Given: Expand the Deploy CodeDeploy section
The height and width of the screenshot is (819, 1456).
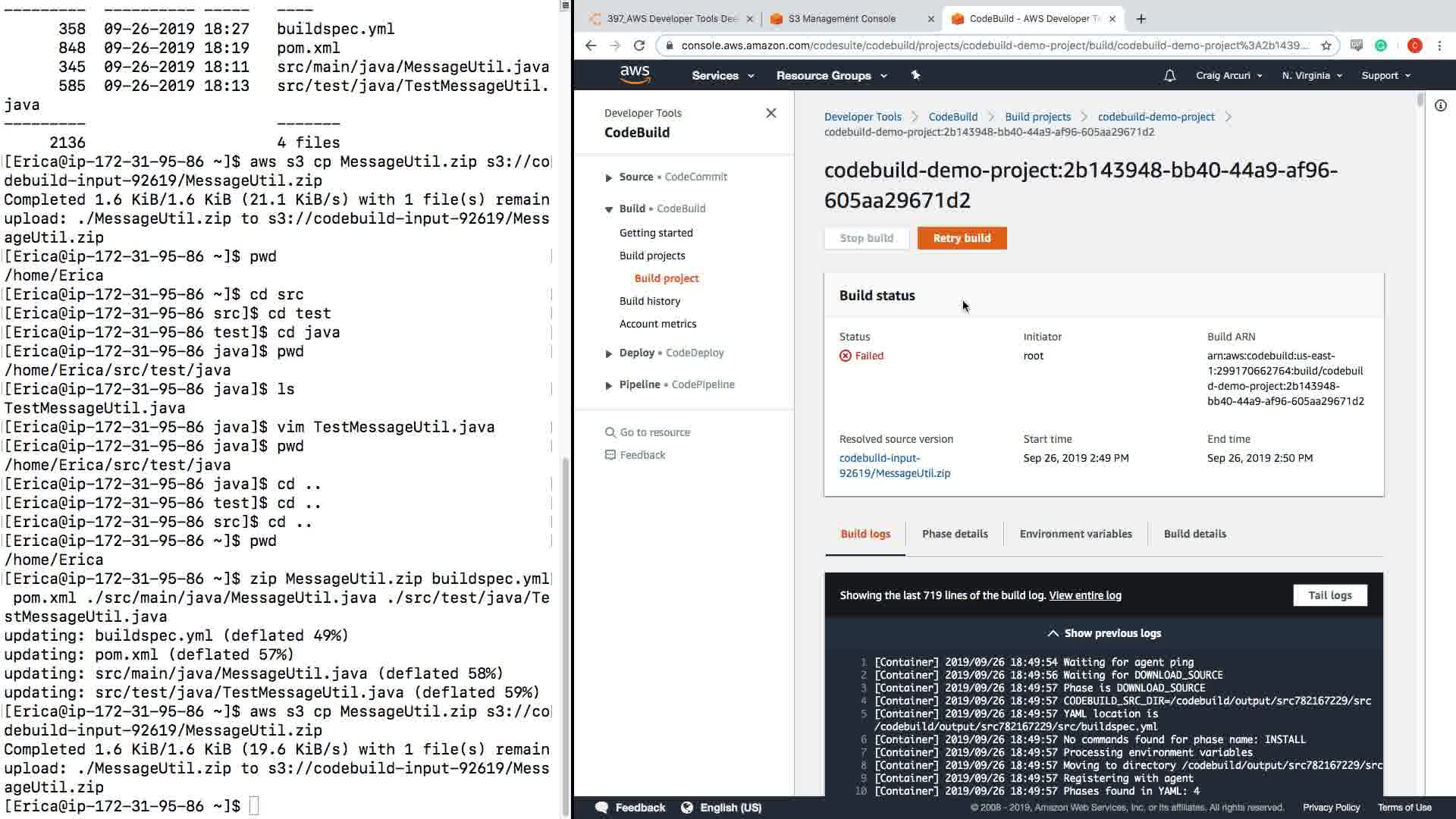Looking at the screenshot, I should (x=608, y=353).
